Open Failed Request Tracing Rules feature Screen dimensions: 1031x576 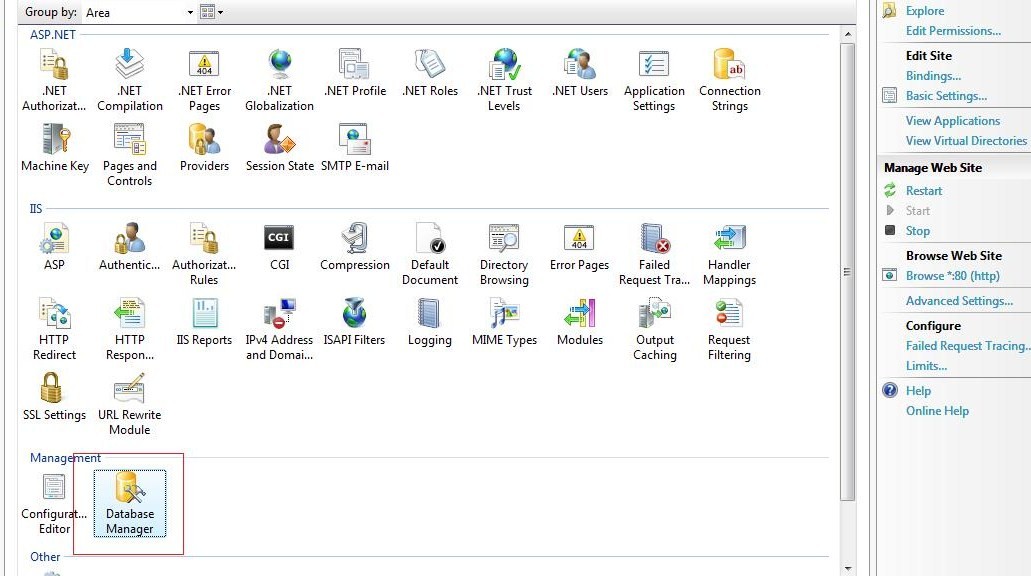point(654,254)
